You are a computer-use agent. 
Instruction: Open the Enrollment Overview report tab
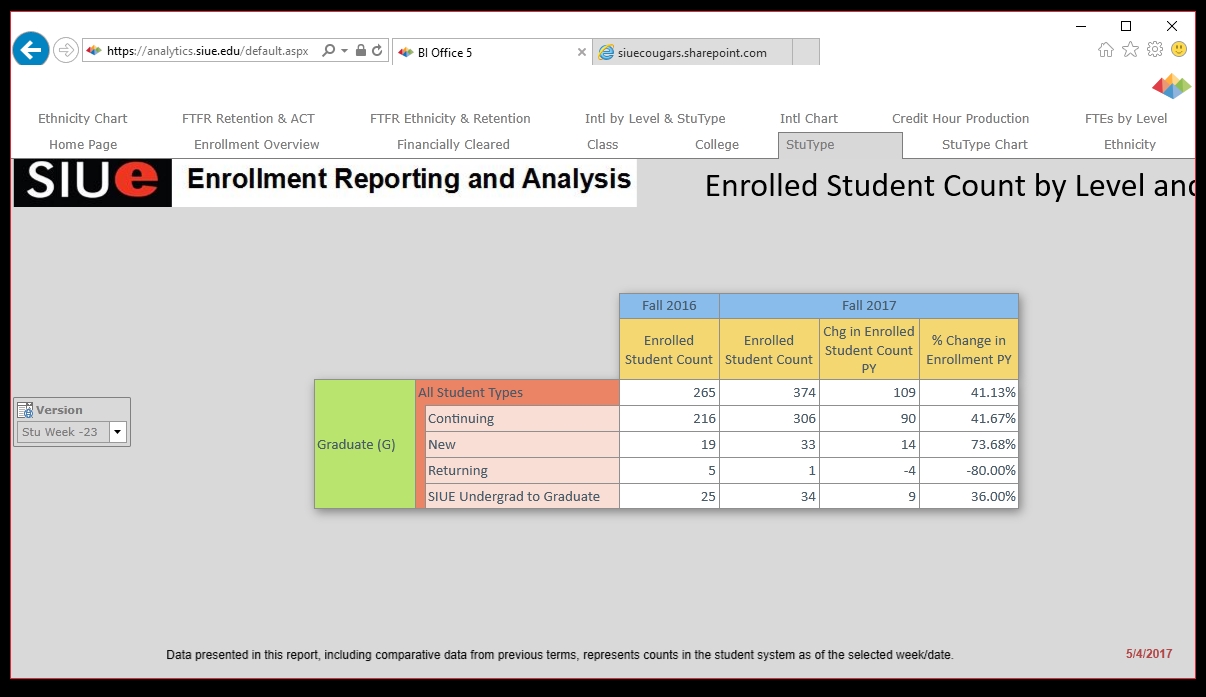pyautogui.click(x=257, y=145)
